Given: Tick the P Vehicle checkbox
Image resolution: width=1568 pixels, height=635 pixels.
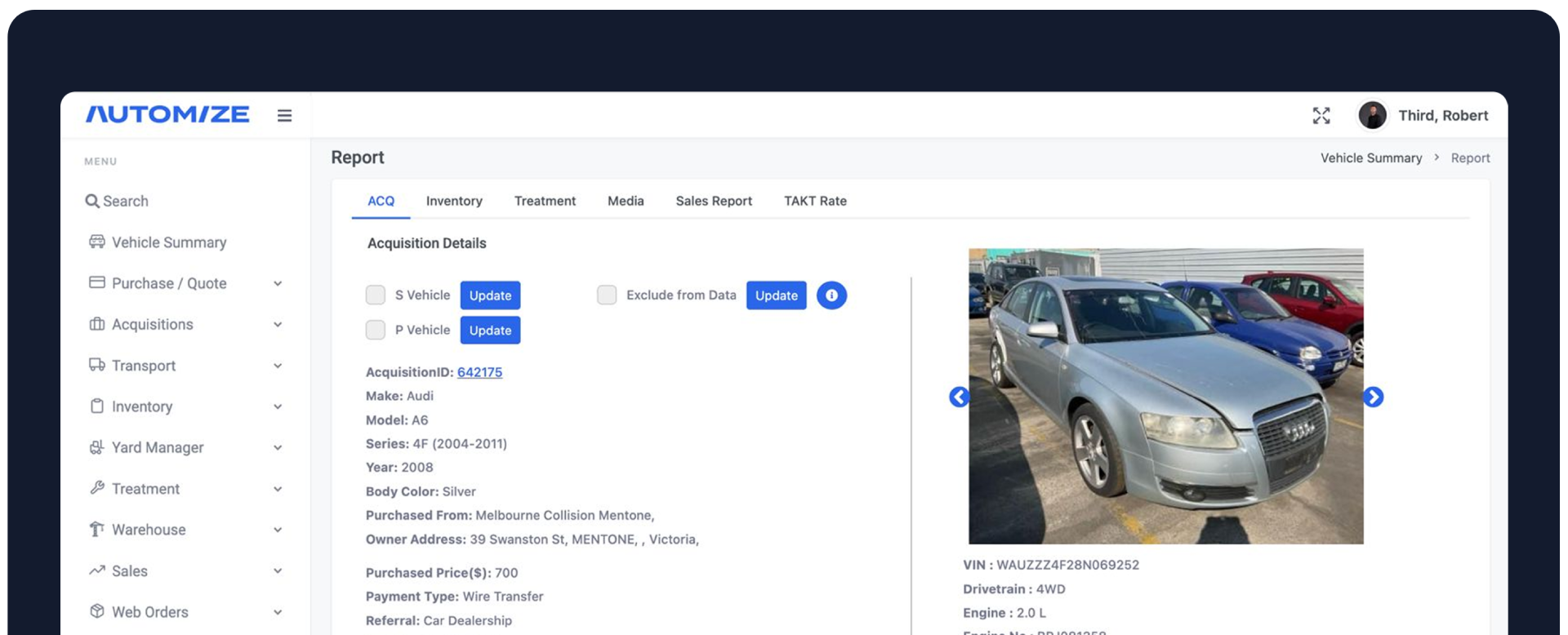Looking at the screenshot, I should click(376, 330).
